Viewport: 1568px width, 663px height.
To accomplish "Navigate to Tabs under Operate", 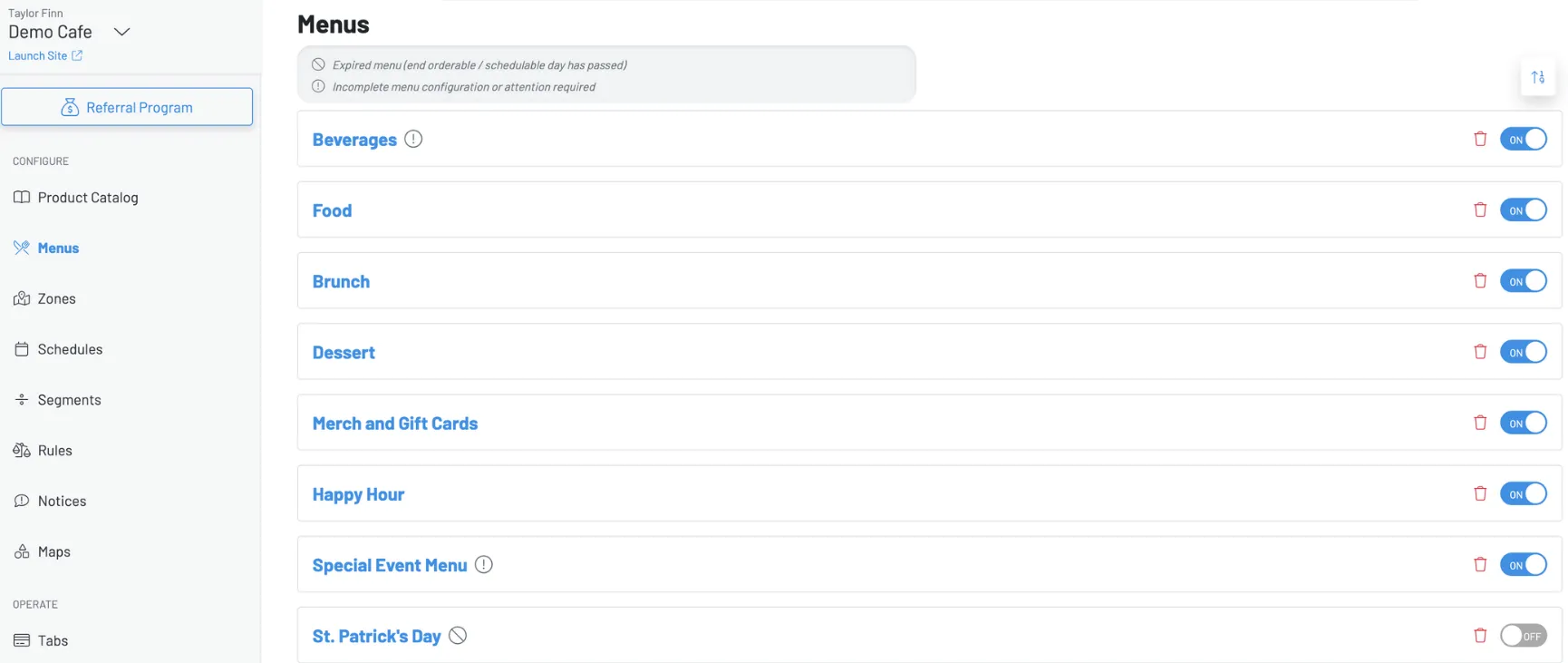I will (x=53, y=640).
